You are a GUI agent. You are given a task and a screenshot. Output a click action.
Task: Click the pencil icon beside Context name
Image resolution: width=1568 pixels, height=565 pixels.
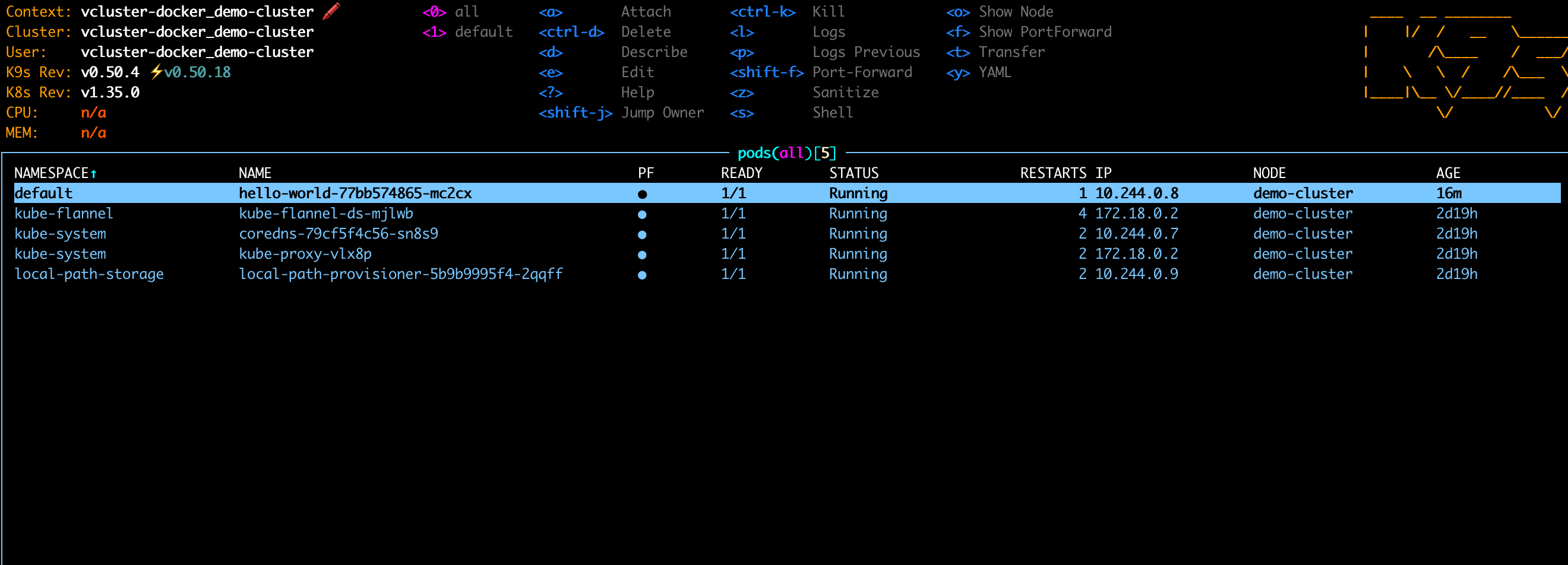(x=331, y=11)
